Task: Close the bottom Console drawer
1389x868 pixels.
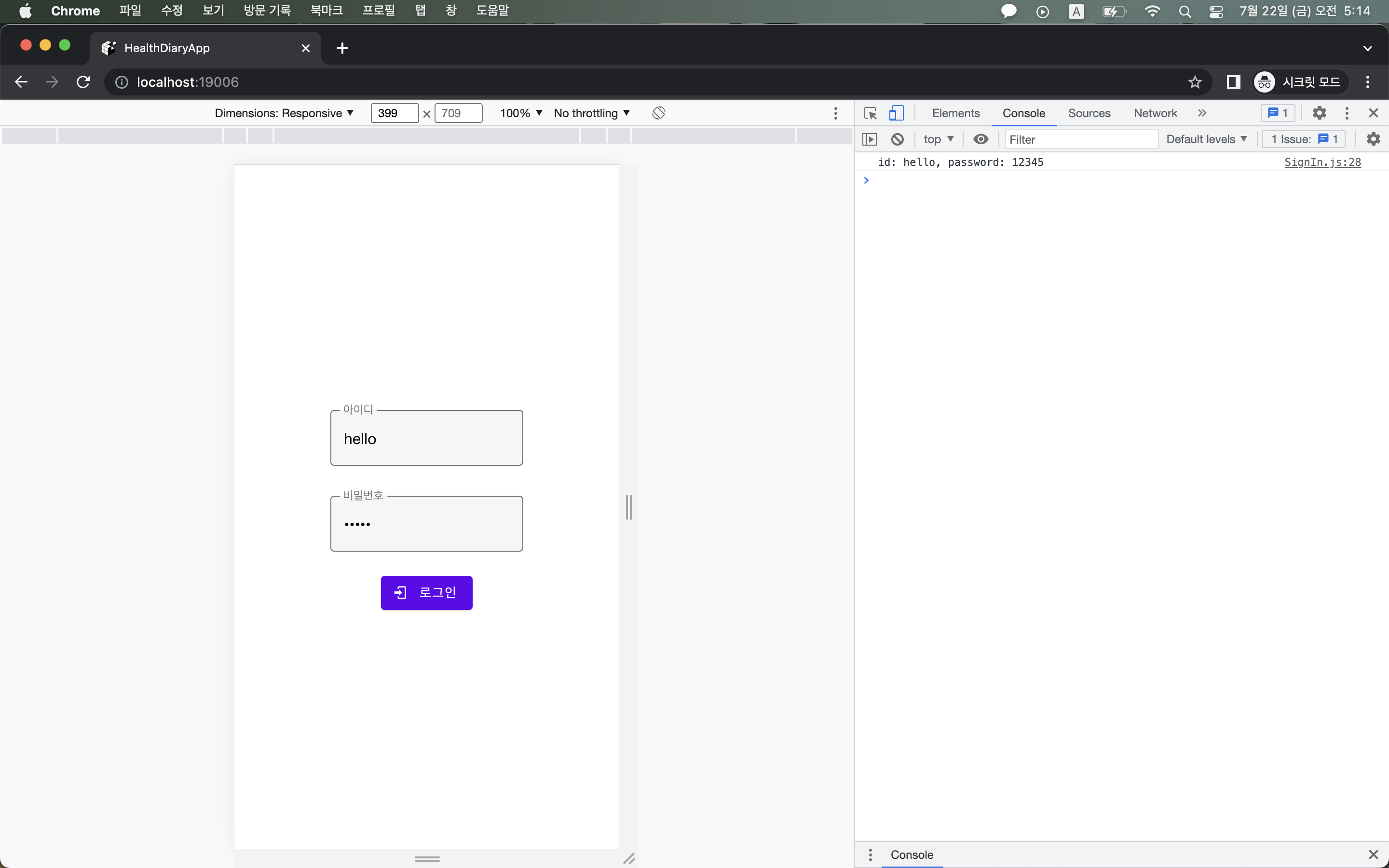Action: click(x=1373, y=855)
